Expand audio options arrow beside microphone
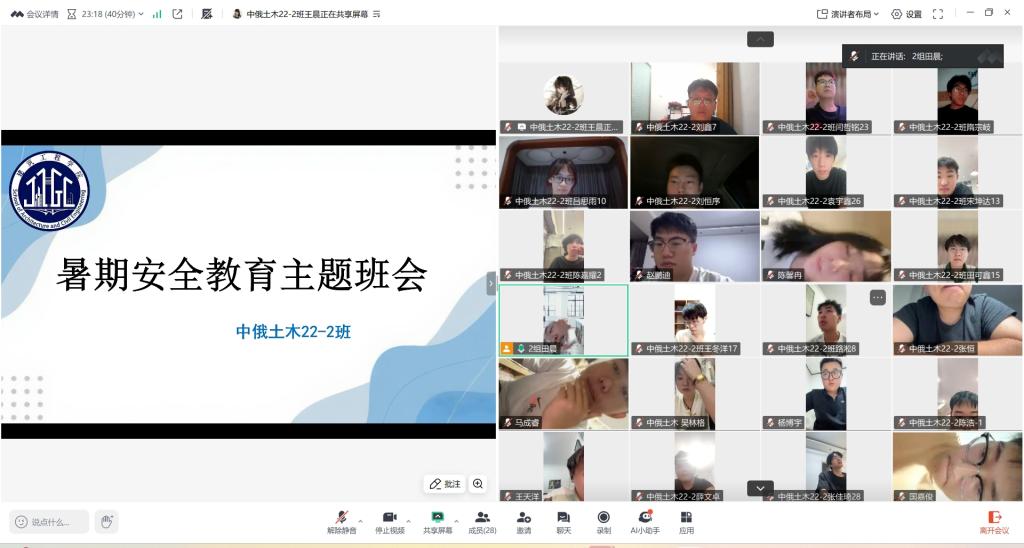Image resolution: width=1024 pixels, height=548 pixels. pos(360,521)
